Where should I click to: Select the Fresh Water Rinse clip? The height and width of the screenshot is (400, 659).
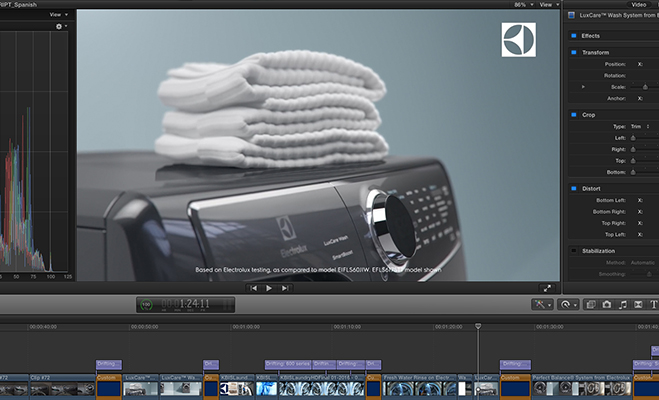419,385
